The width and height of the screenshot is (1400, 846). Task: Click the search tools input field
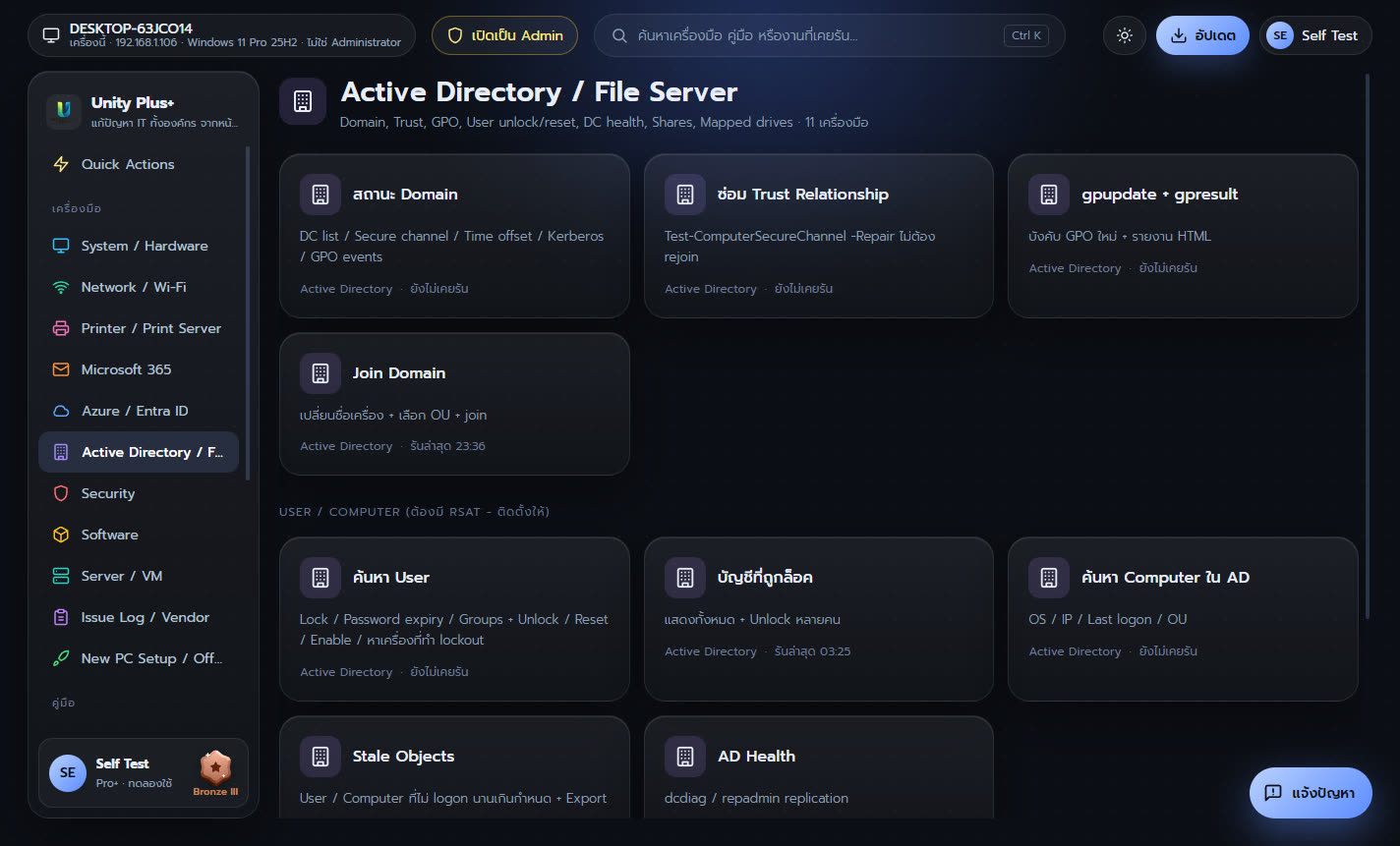tap(829, 35)
